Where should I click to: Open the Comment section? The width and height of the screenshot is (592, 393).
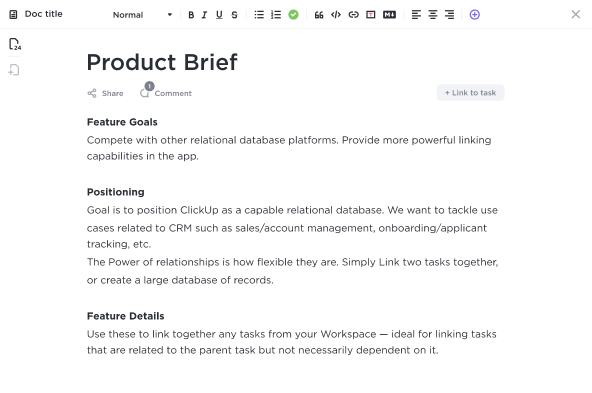pos(166,92)
